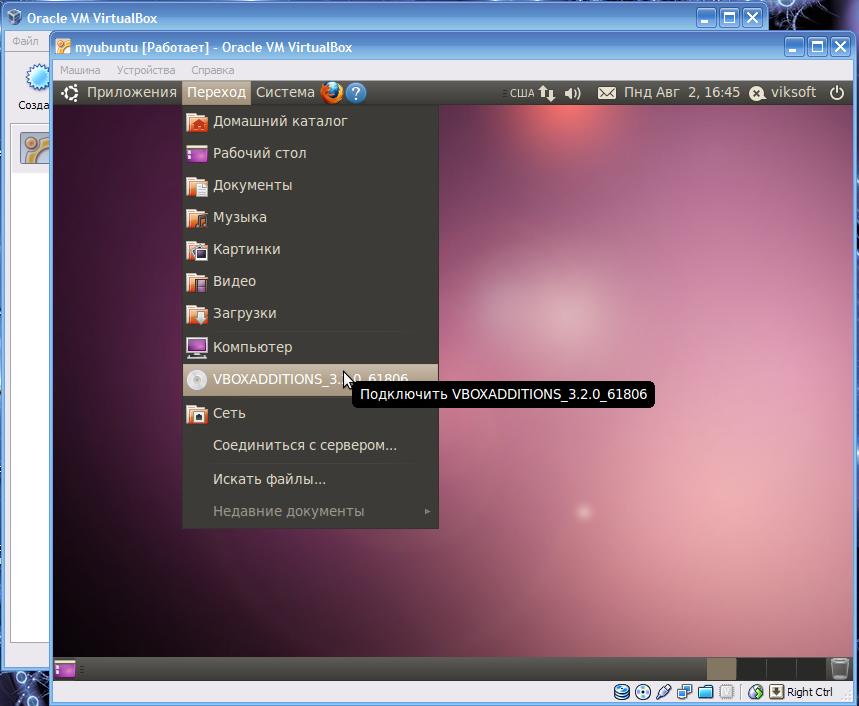
Task: Switch to the third workspace in switcher
Action: (x=781, y=669)
